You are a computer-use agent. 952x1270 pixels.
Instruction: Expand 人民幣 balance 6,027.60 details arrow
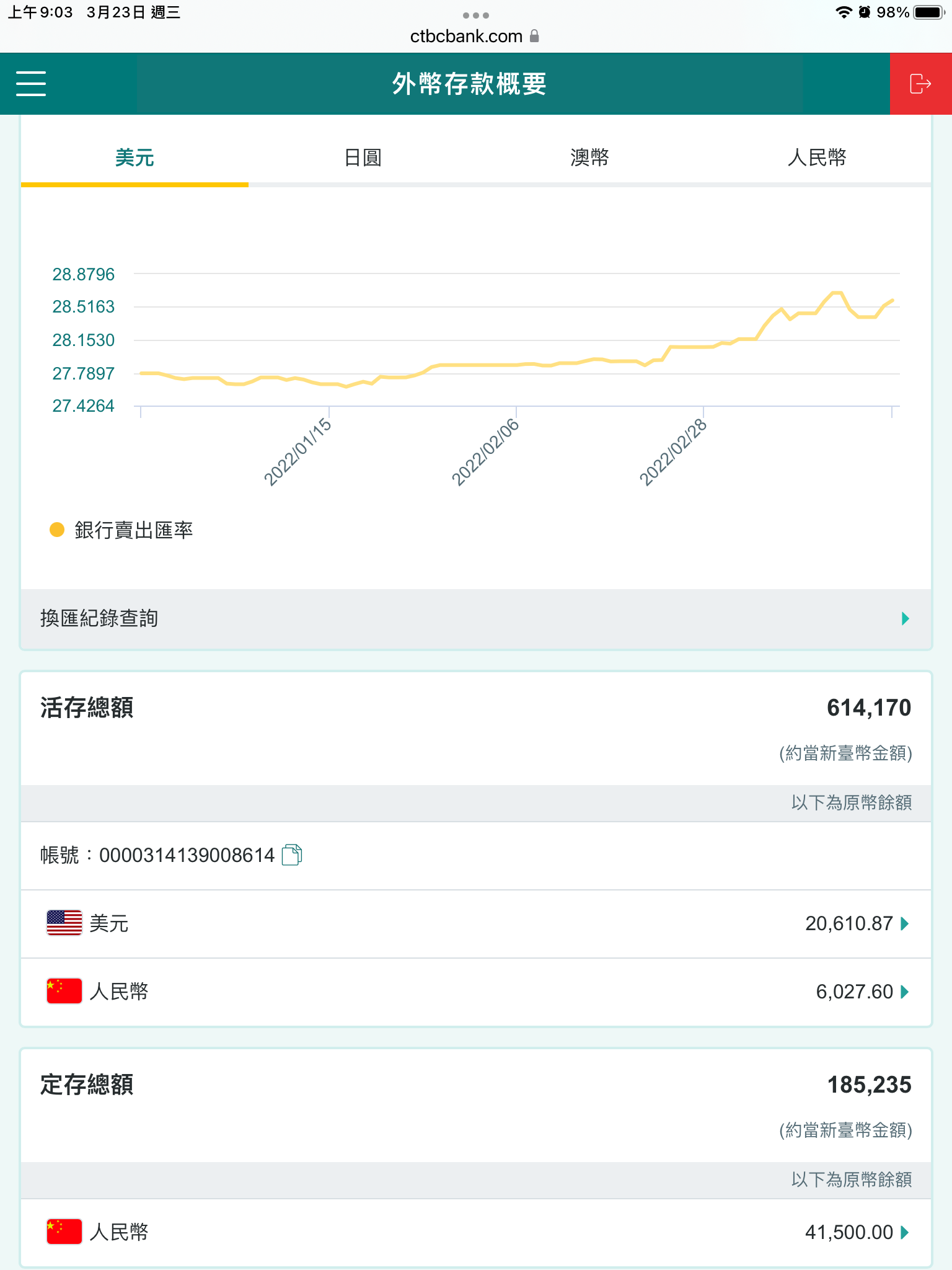[x=905, y=992]
